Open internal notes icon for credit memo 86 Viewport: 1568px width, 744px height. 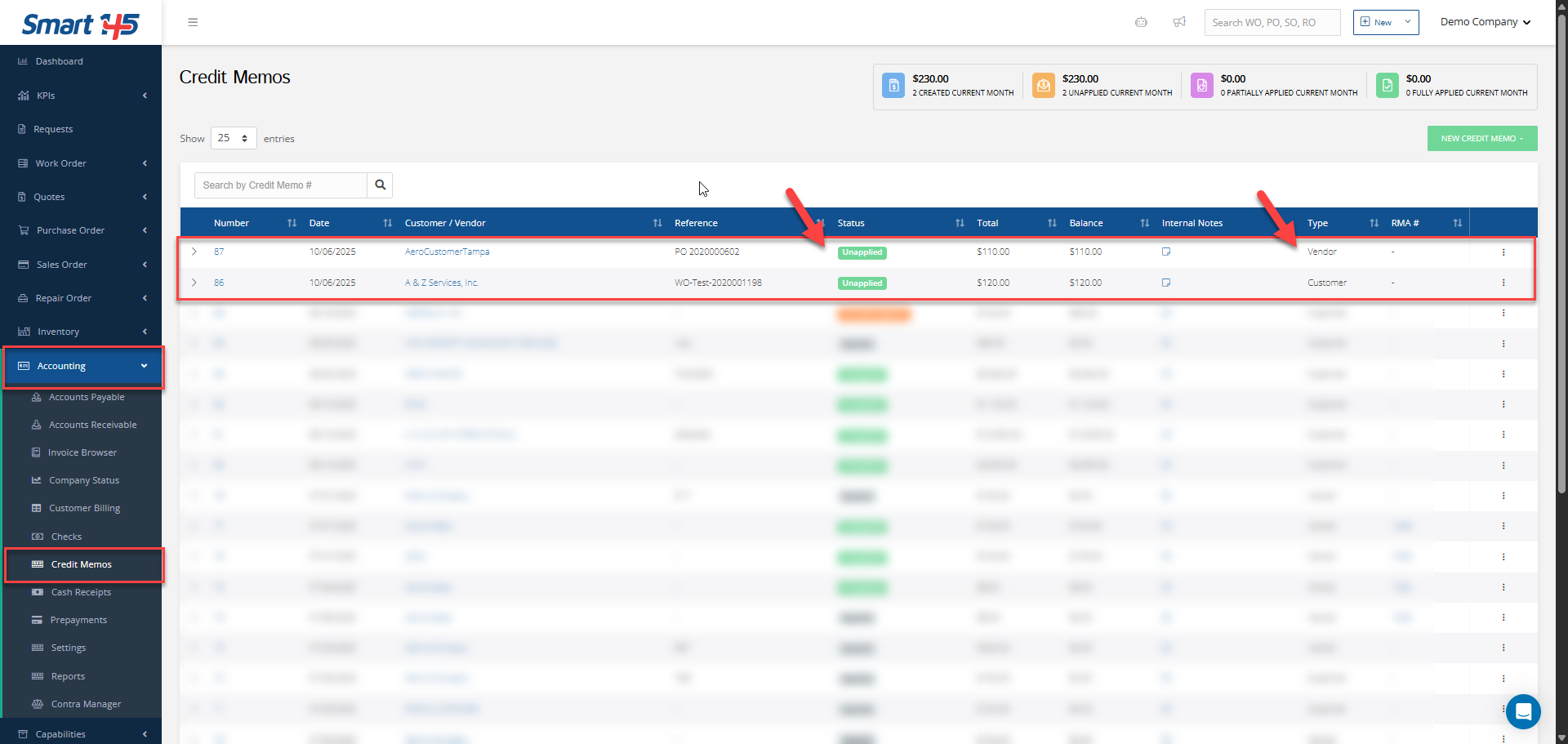pos(1166,283)
